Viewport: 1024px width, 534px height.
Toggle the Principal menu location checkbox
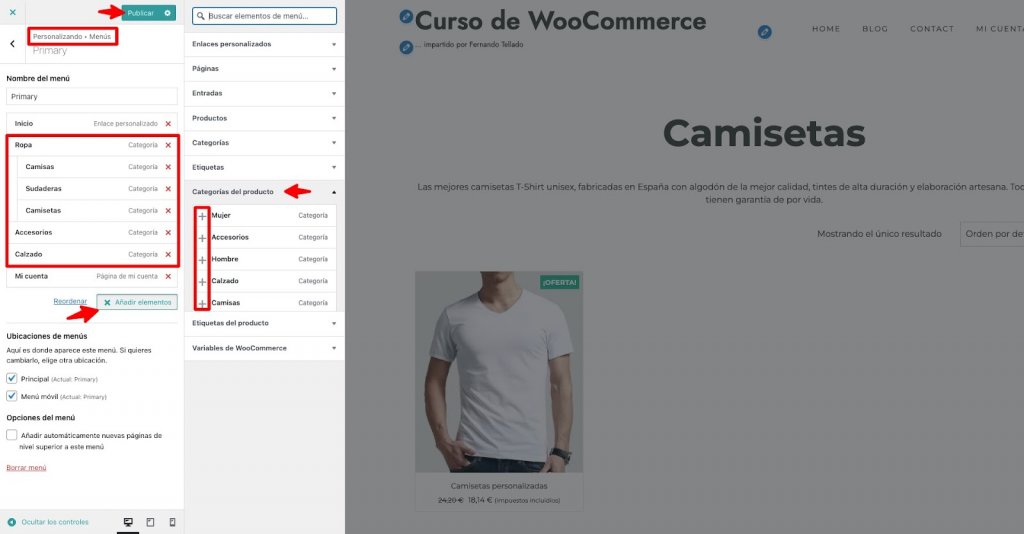pos(12,379)
